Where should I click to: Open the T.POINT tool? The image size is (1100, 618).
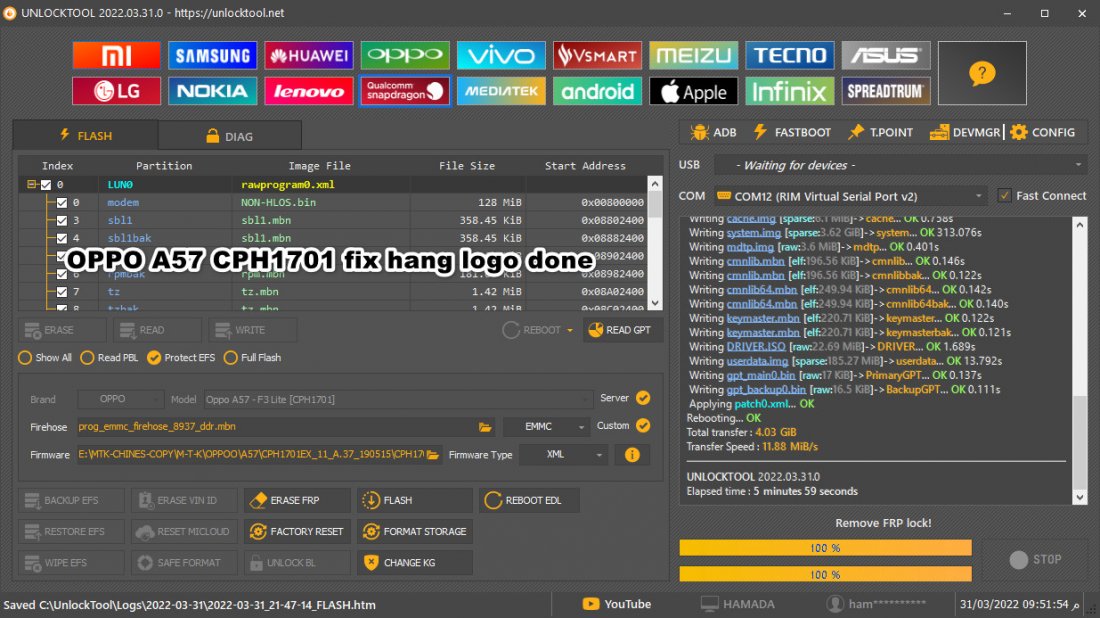(880, 133)
